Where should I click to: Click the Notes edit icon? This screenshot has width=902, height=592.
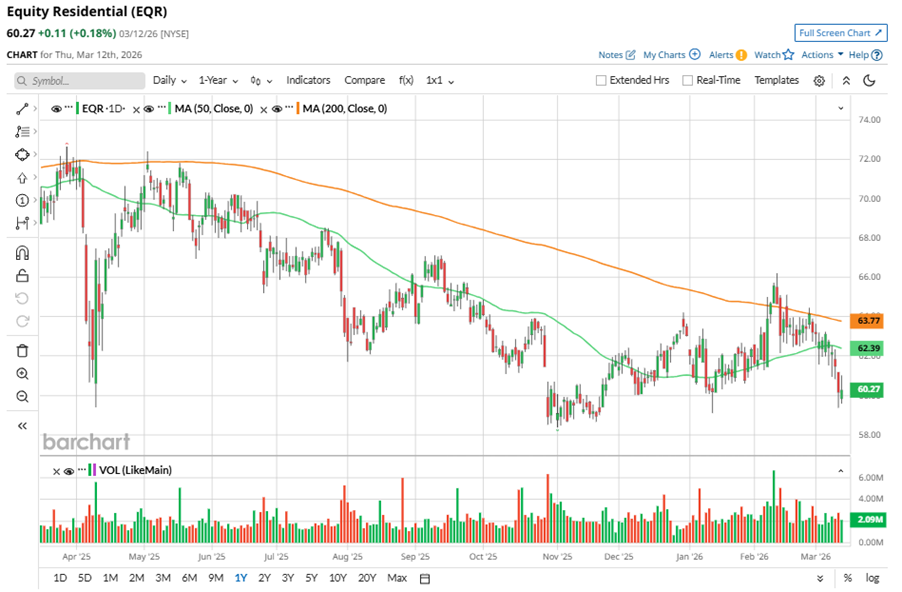pos(630,55)
